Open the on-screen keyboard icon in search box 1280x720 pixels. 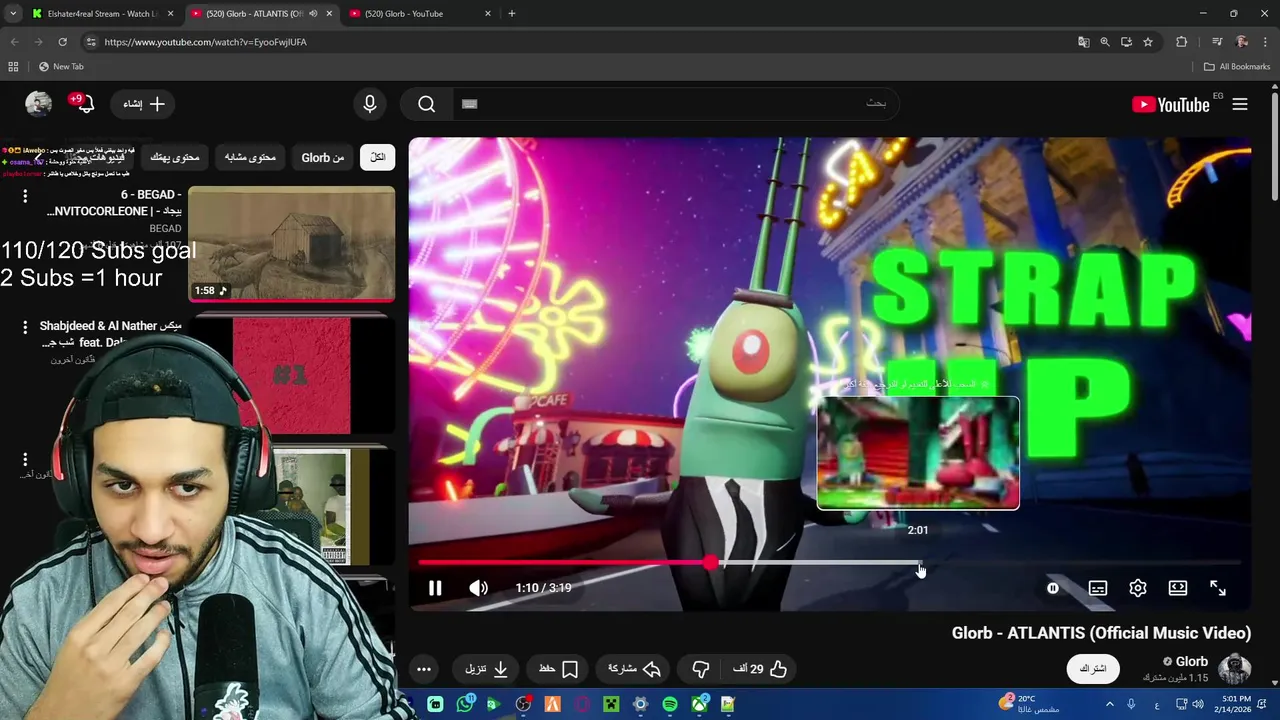point(470,104)
